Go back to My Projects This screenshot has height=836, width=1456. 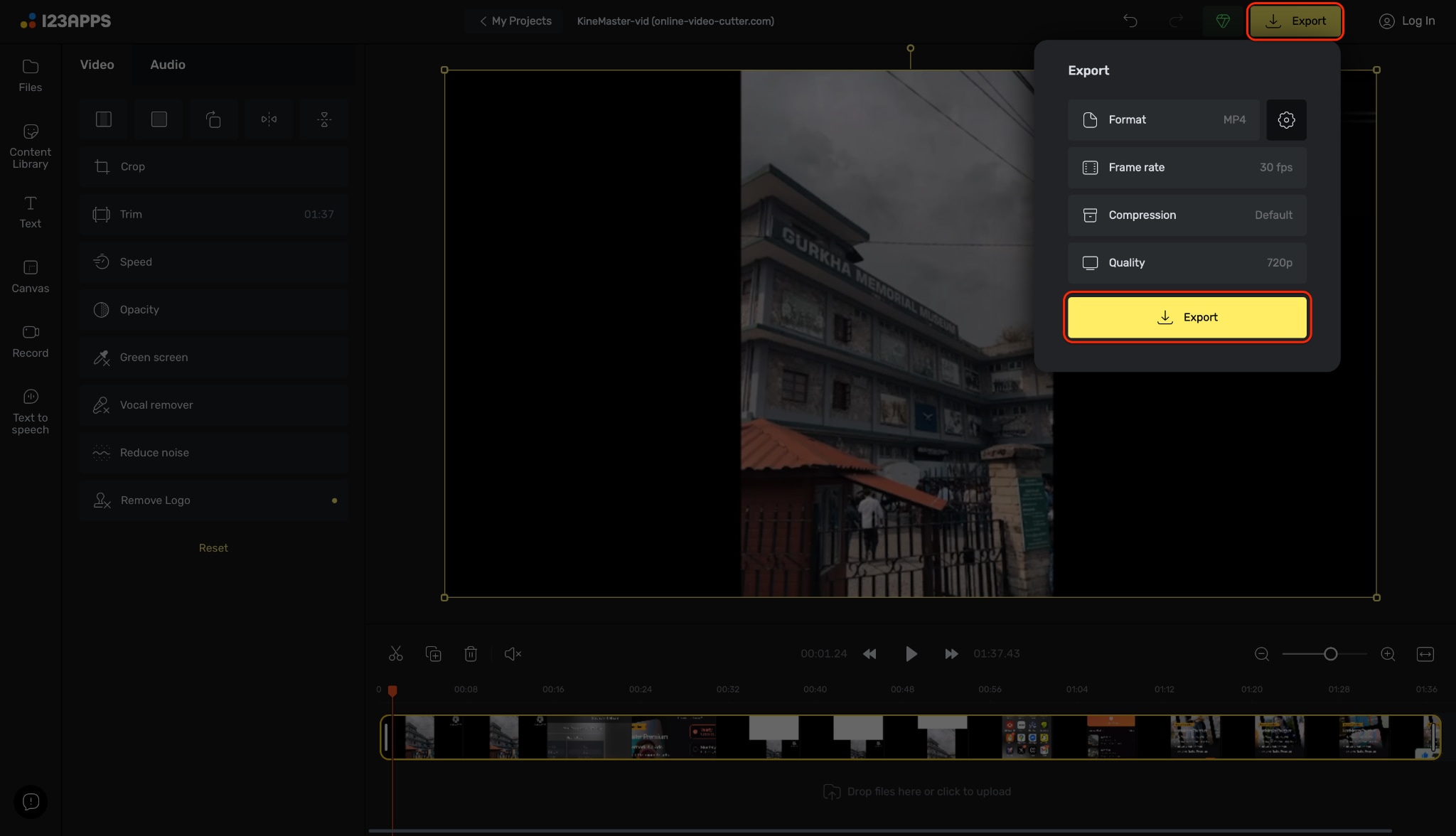[x=513, y=21]
